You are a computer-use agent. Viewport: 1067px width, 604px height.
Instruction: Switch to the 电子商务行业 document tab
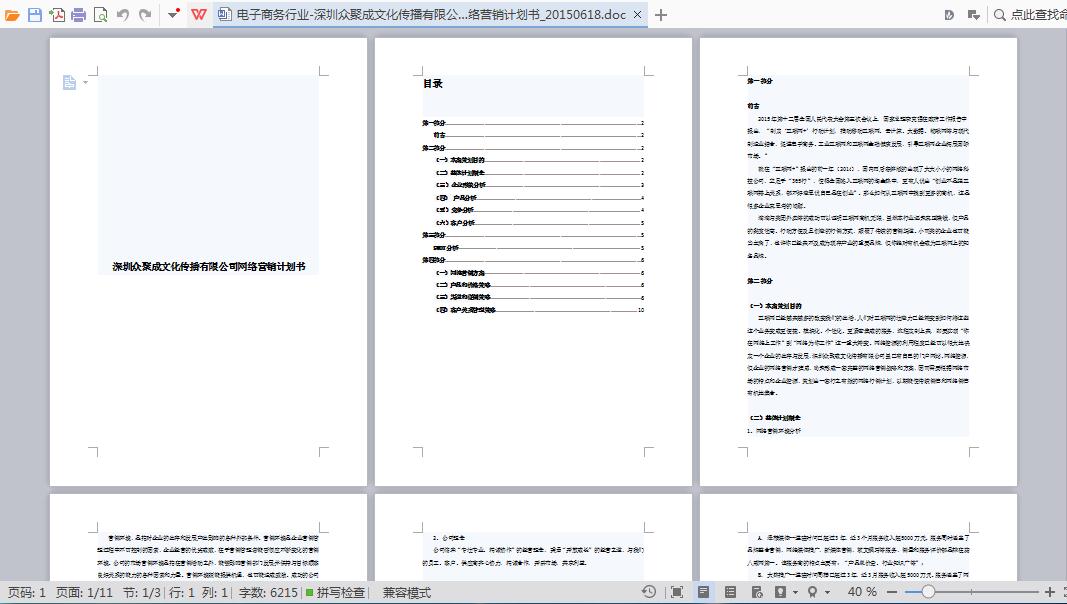click(x=430, y=14)
